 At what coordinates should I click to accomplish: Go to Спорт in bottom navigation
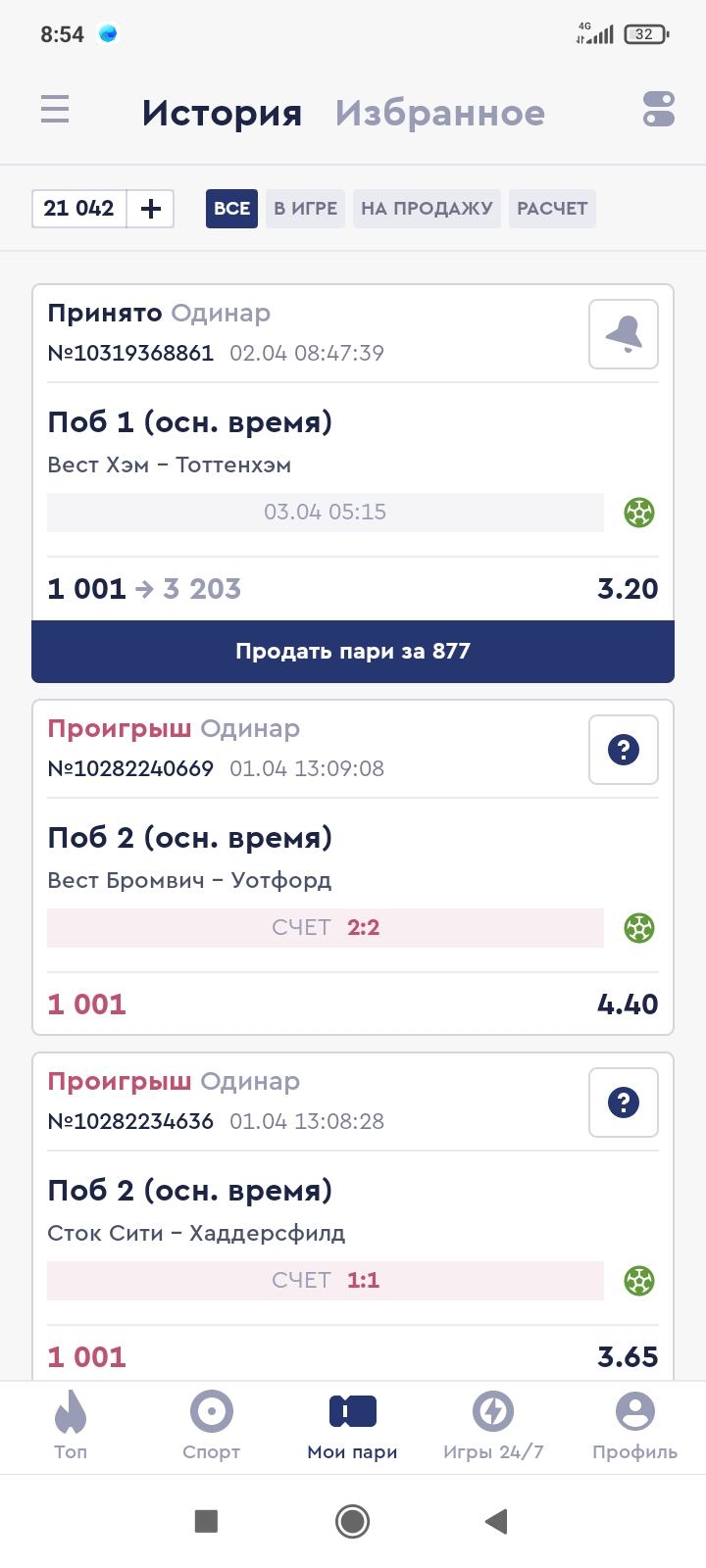coord(211,1426)
